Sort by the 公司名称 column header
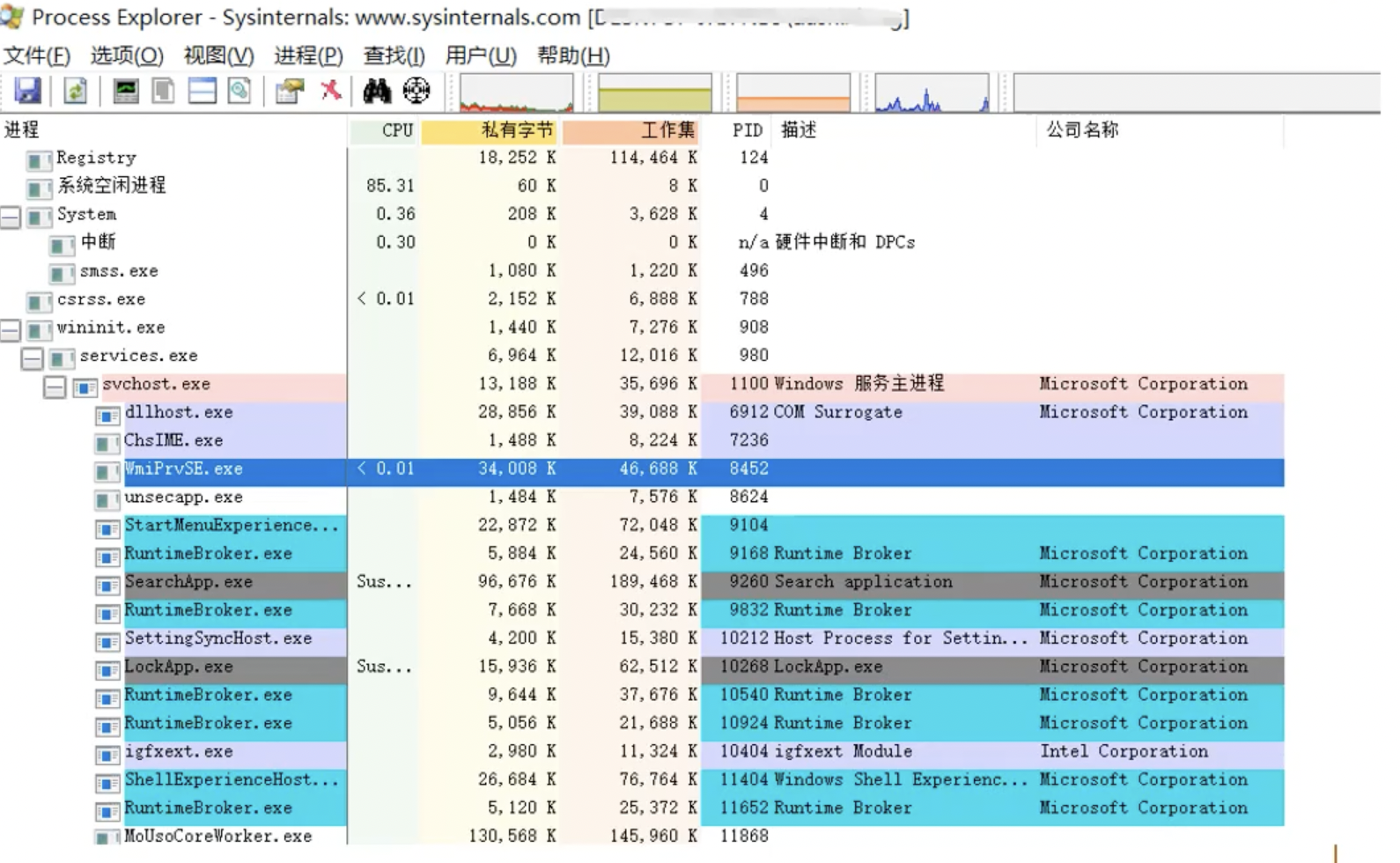 [x=1161, y=130]
